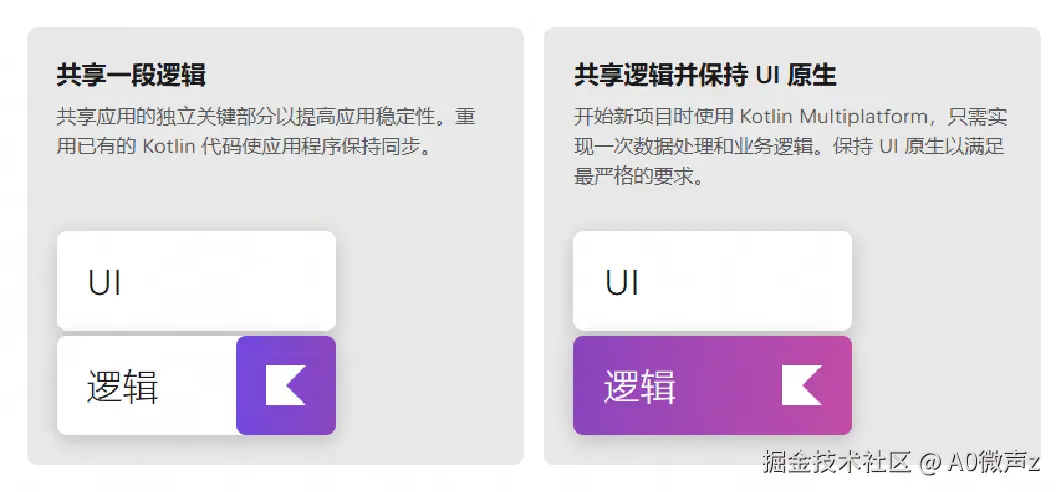Click the UI label text in right card
Viewport: 1056px width, 492px height.
[622, 283]
